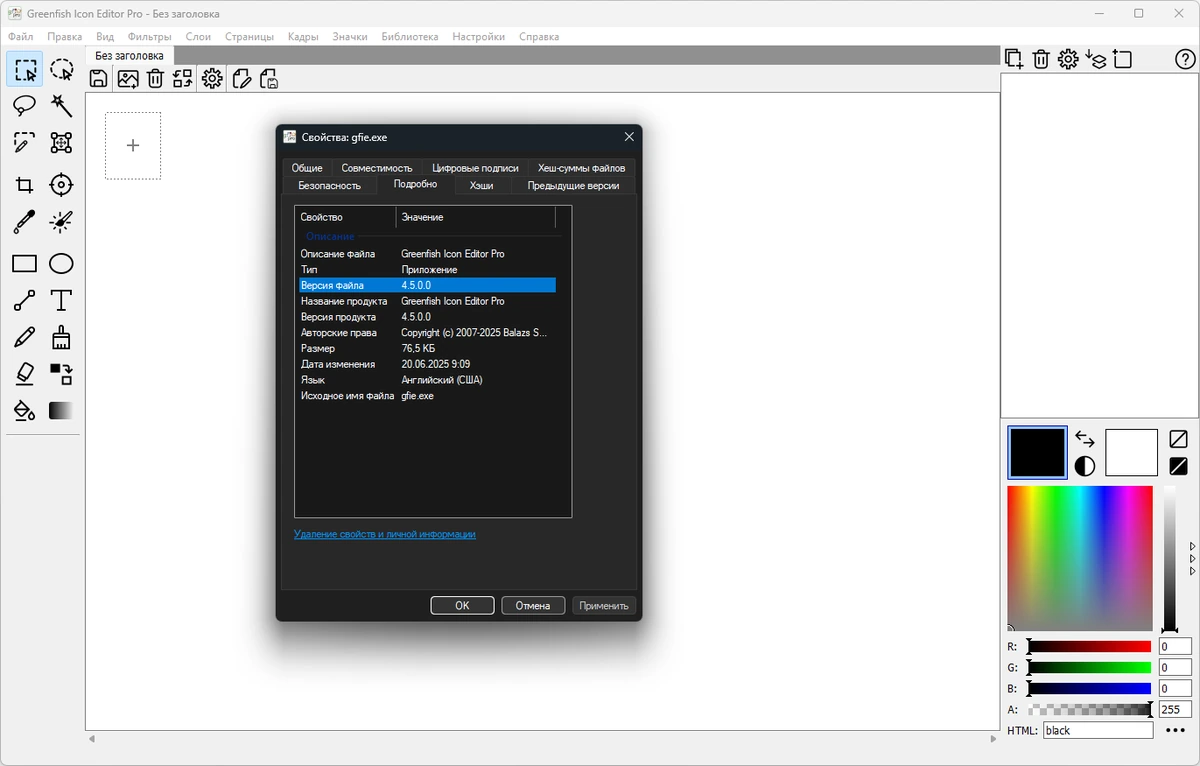The height and width of the screenshot is (766, 1200).
Task: Swap foreground and background colors
Action: 1085,438
